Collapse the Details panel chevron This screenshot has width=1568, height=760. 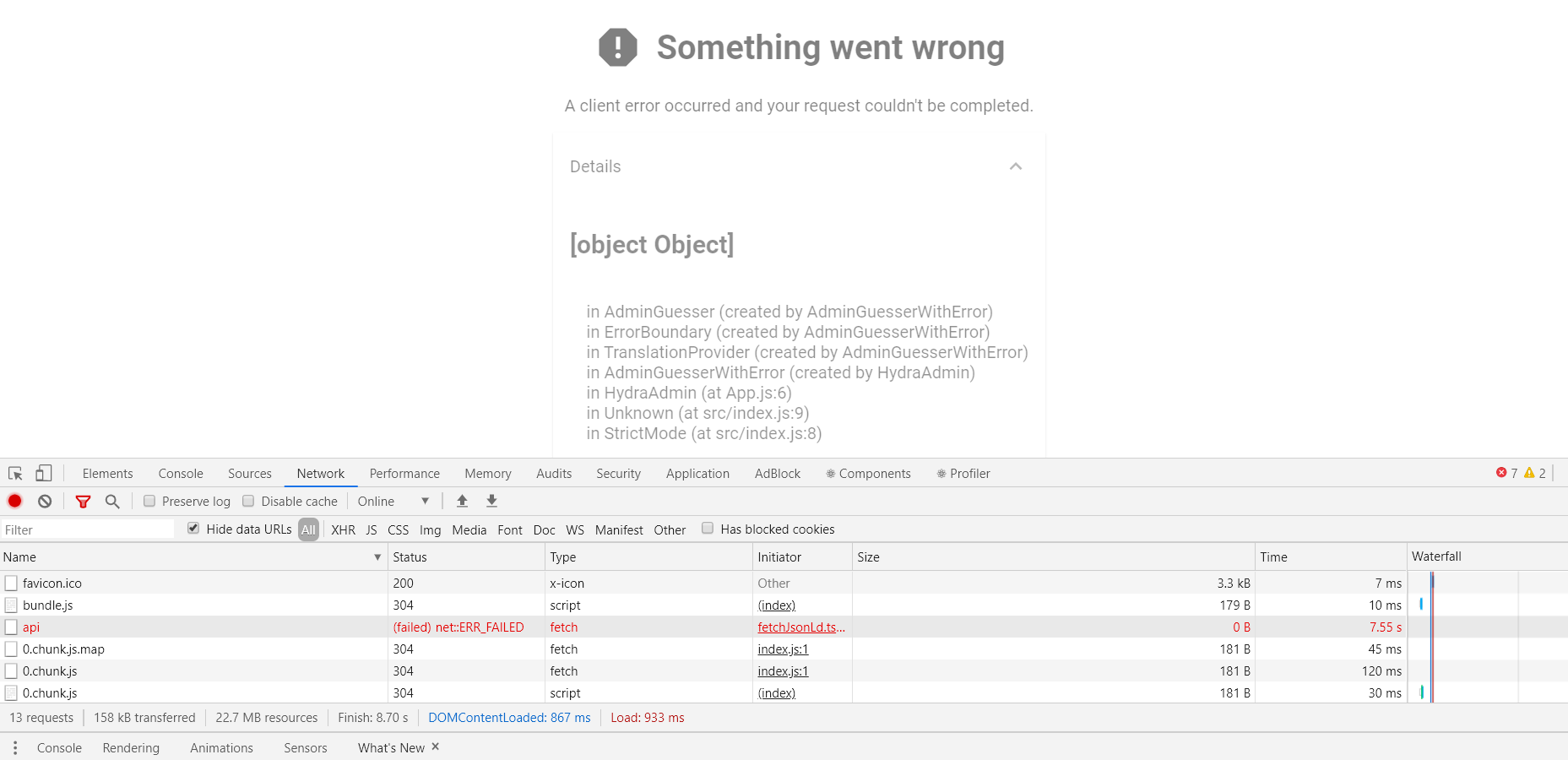[1016, 166]
